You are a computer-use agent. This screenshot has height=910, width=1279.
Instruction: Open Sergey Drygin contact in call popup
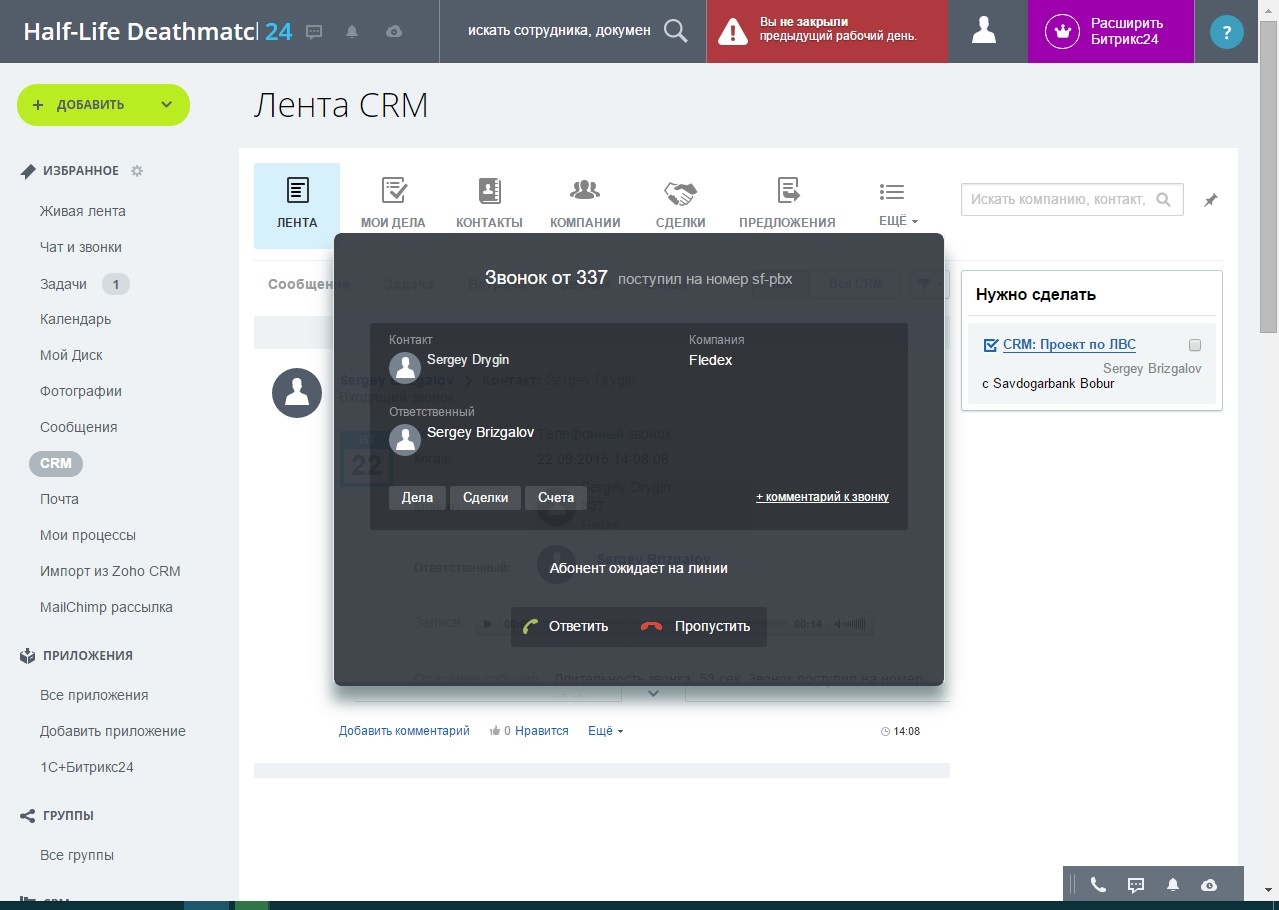click(468, 360)
